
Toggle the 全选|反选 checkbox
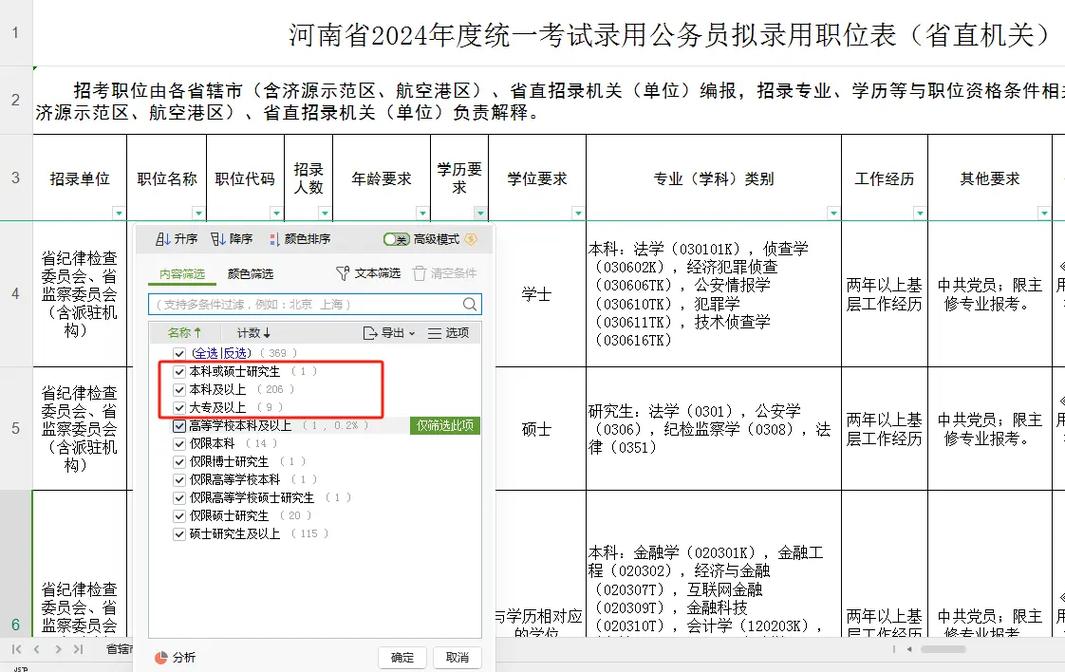[x=179, y=353]
